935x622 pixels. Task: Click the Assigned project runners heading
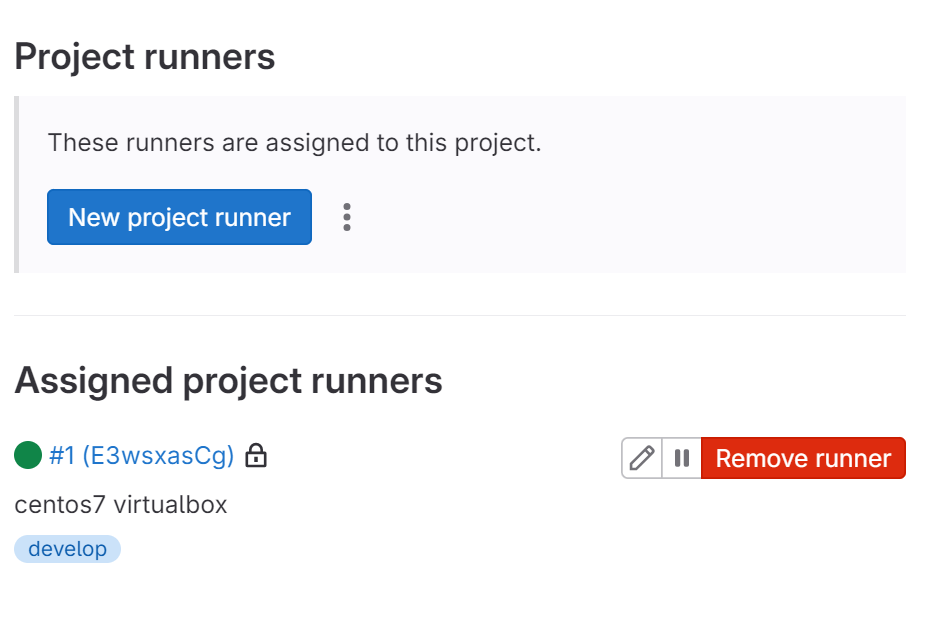pos(228,381)
